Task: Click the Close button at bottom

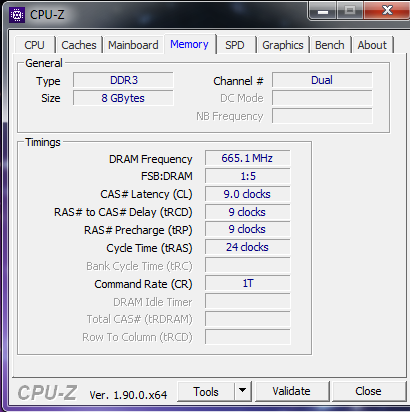Action: tap(368, 391)
